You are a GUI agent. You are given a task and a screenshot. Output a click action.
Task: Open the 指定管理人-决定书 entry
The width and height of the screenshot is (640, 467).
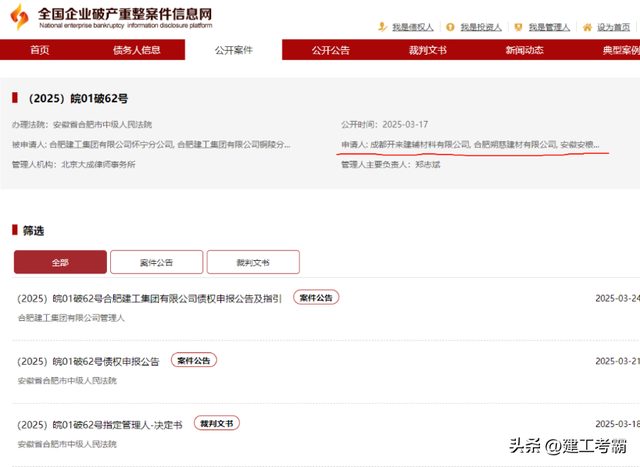click(x=100, y=425)
